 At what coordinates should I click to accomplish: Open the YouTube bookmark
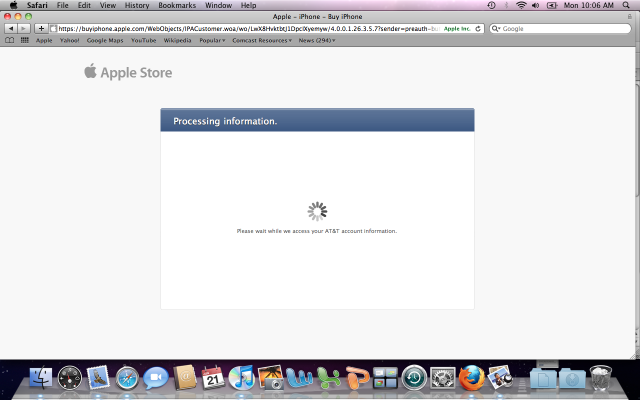(x=143, y=40)
